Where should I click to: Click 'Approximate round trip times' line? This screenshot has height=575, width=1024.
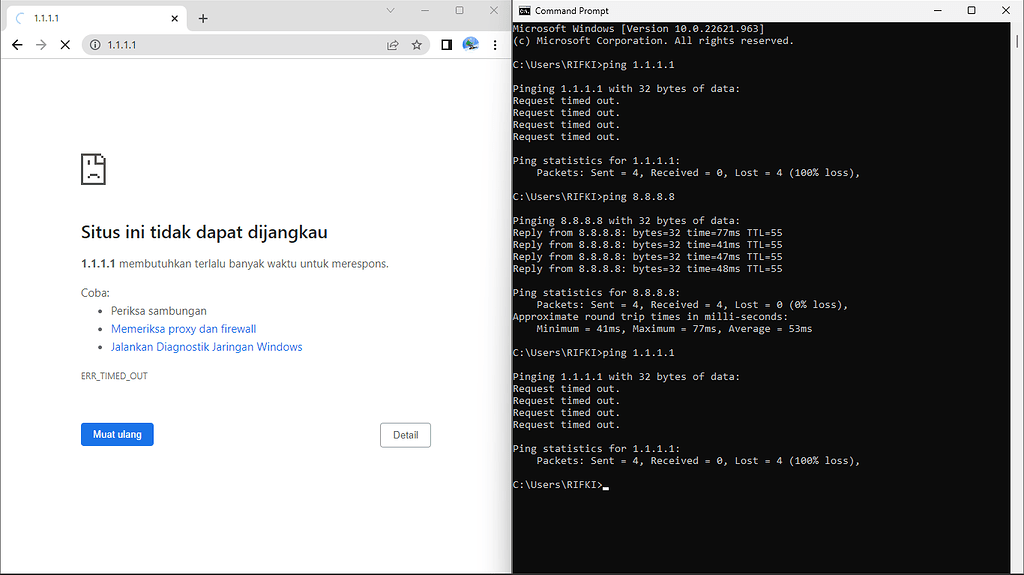coord(650,317)
